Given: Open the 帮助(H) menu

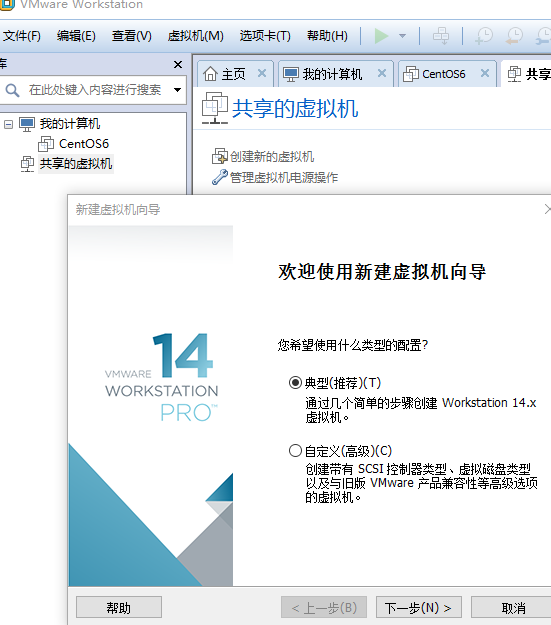Looking at the screenshot, I should pyautogui.click(x=327, y=36).
